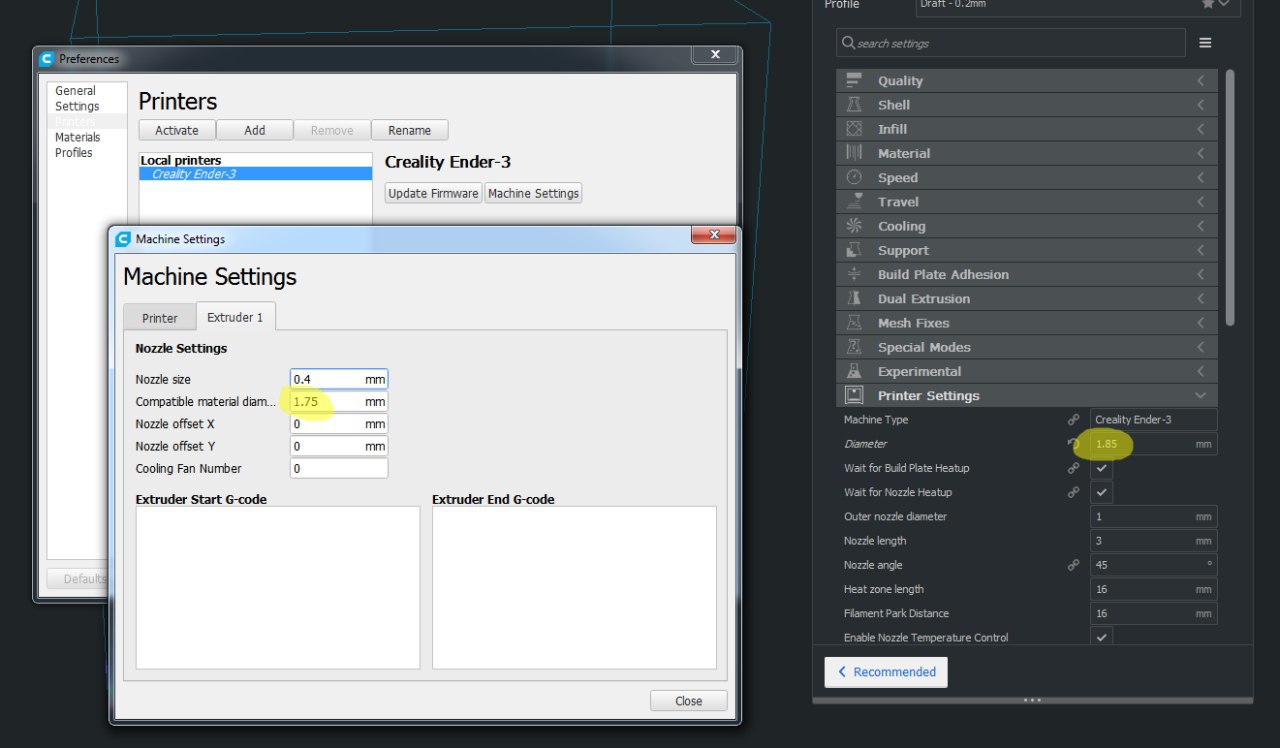
Task: Click the Quality category icon
Action: point(854,81)
